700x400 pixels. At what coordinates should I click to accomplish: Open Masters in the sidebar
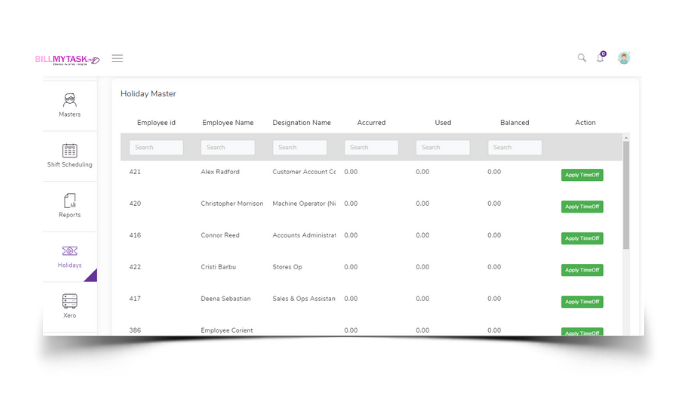70,105
